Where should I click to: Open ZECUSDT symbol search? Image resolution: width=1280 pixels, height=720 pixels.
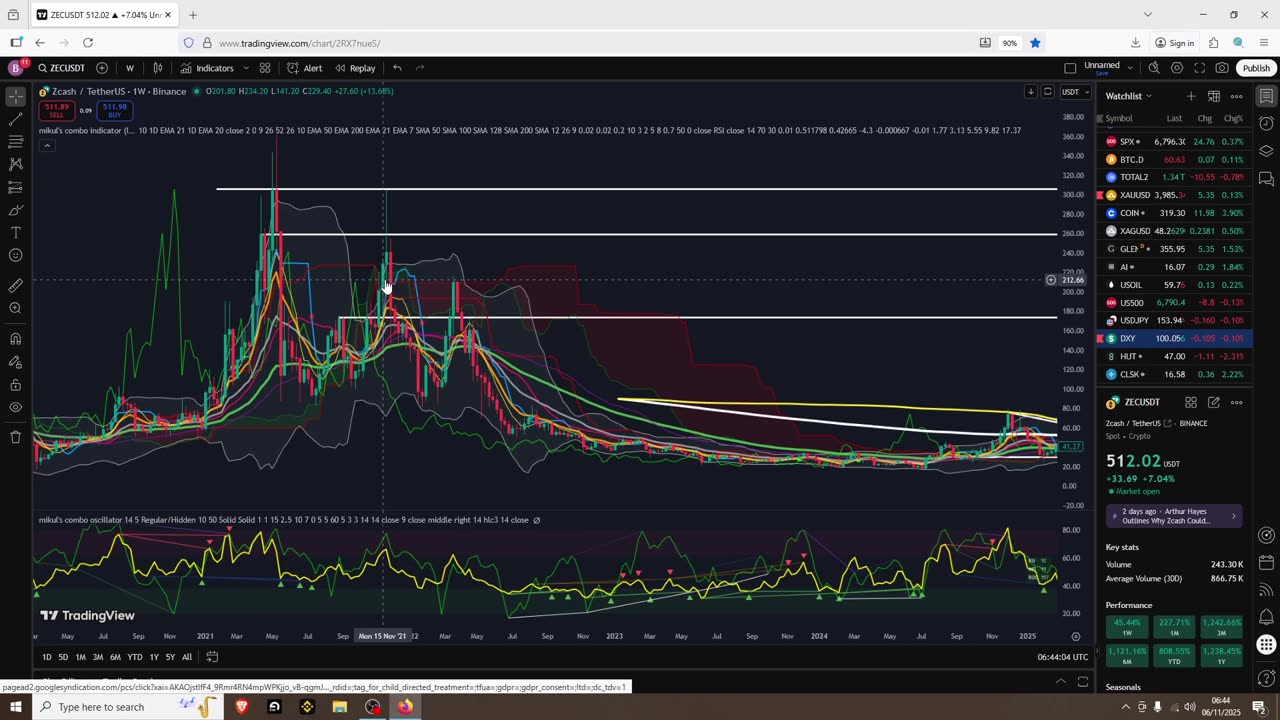[62, 68]
